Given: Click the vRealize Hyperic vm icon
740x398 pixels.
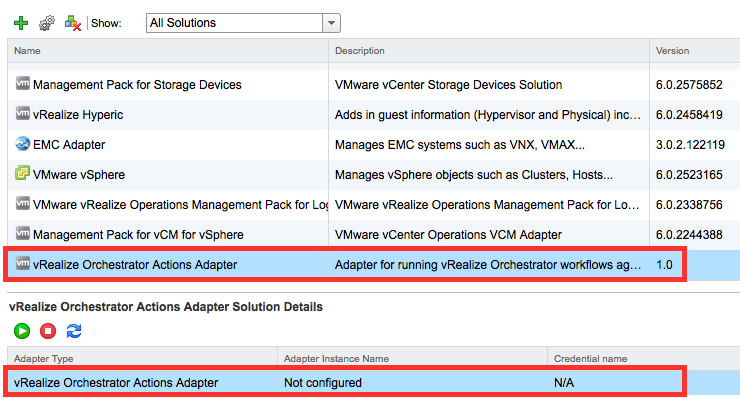Looking at the screenshot, I should pyautogui.click(x=22, y=113).
